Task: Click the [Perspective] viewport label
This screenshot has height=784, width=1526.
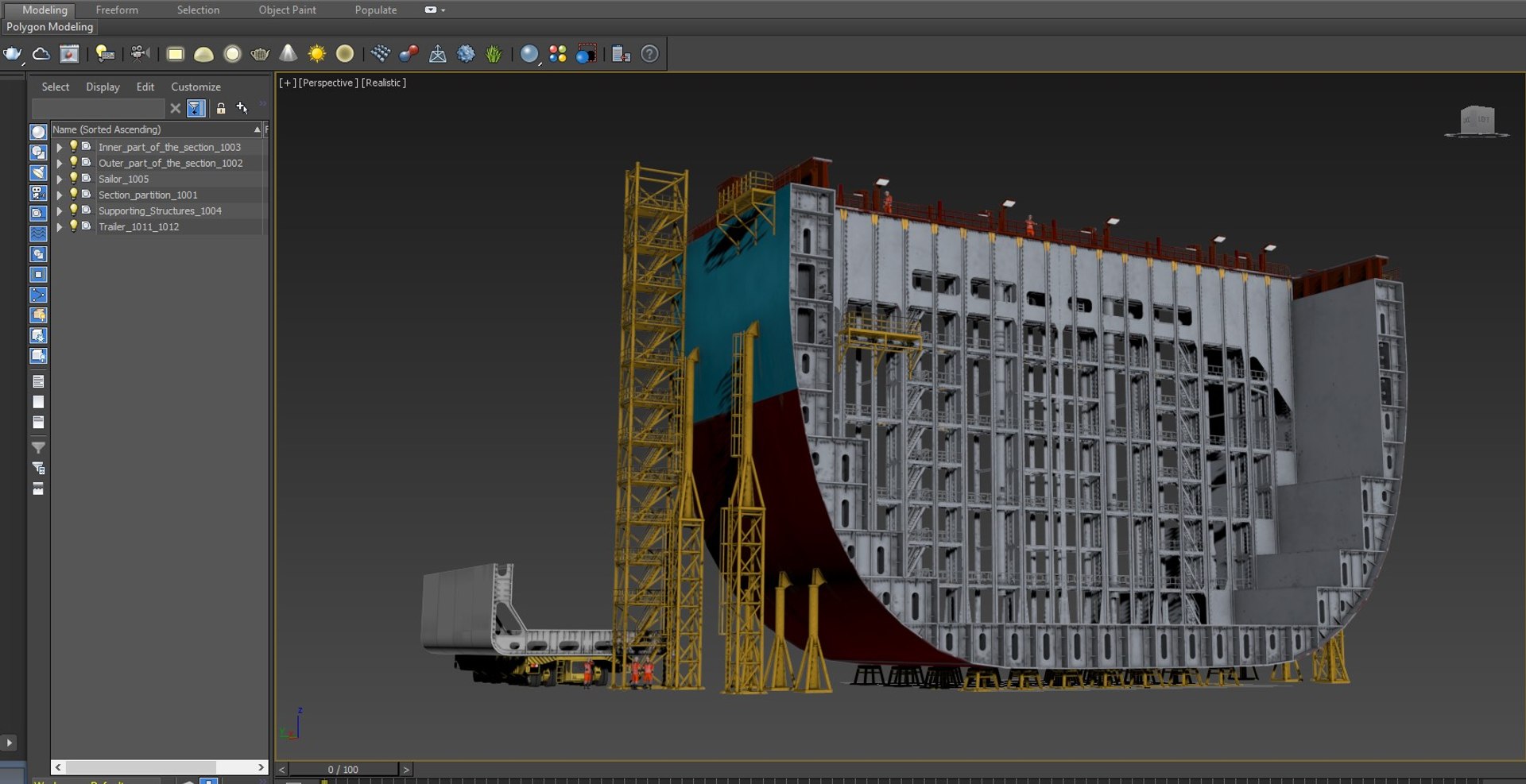Action: 328,83
